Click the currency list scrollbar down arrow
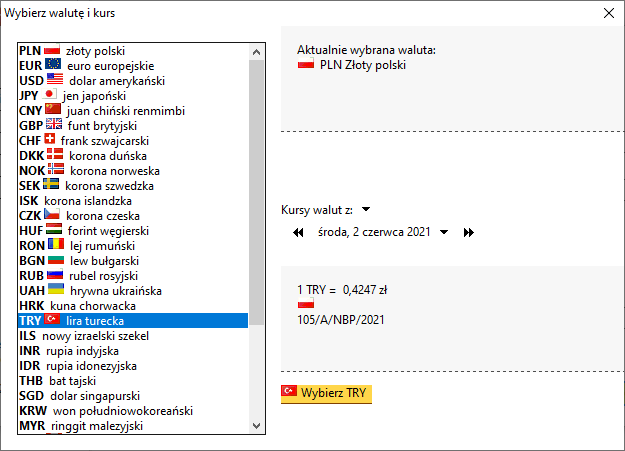Screen dimensions: 625x451 (x=257, y=426)
